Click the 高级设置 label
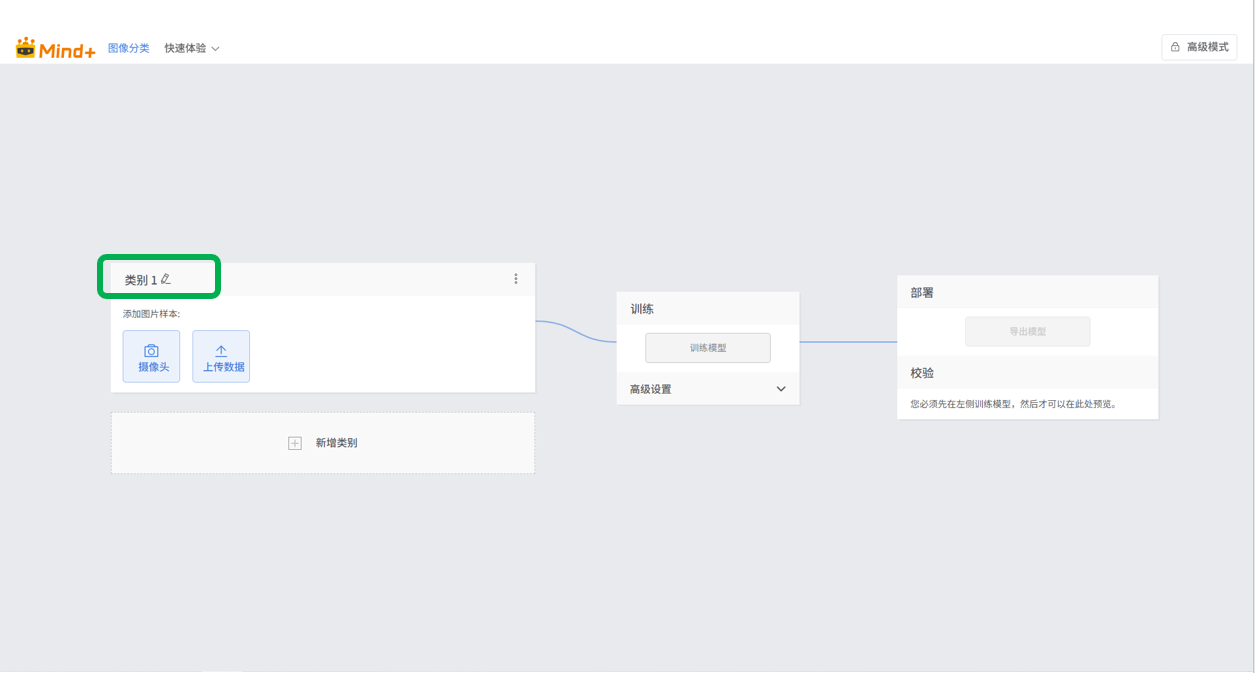 coord(650,389)
